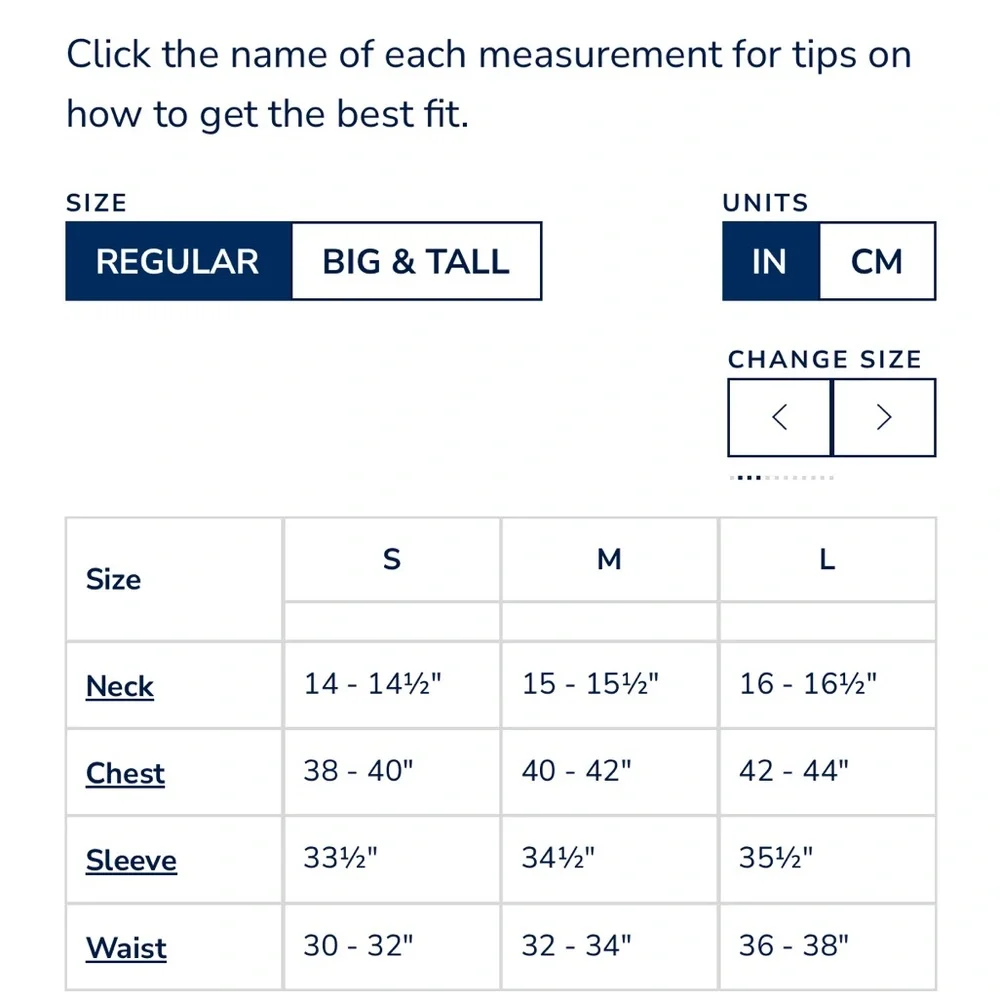Image resolution: width=1000 pixels, height=1000 pixels.
Task: Switch to BIG & TALL sizing
Action: (x=416, y=261)
